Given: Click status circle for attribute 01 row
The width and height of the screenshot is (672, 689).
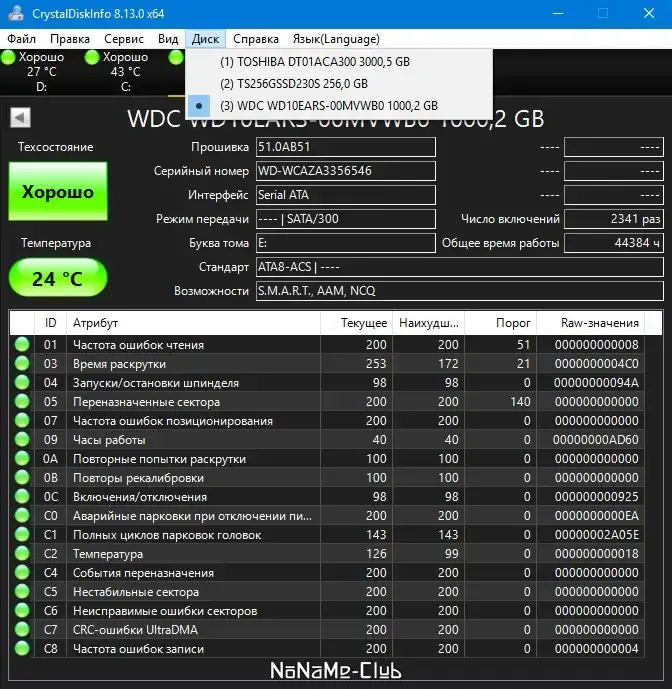Looking at the screenshot, I should [x=22, y=344].
